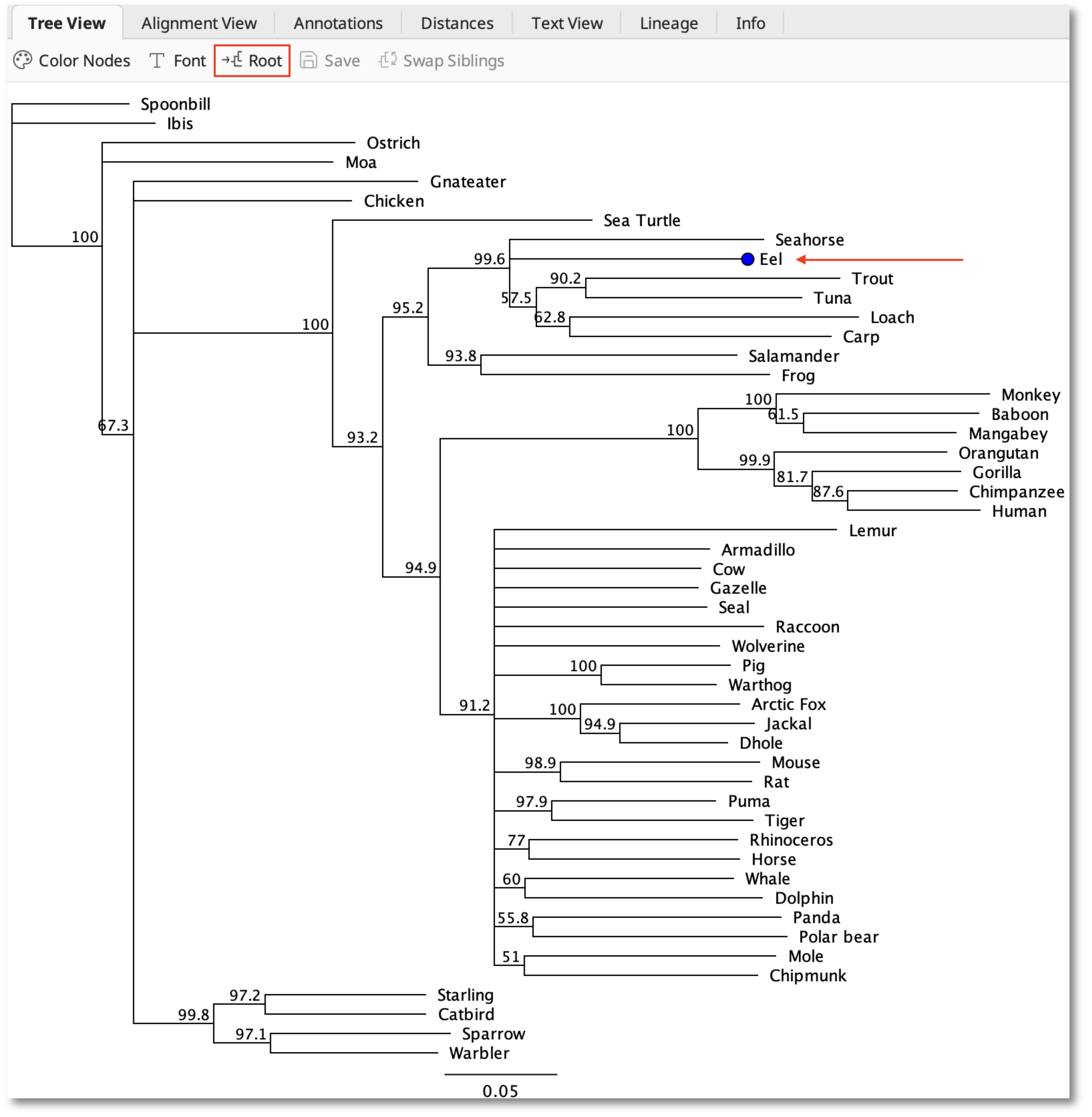Select the Mouse leaf label
The height and width of the screenshot is (1117, 1092).
[796, 763]
